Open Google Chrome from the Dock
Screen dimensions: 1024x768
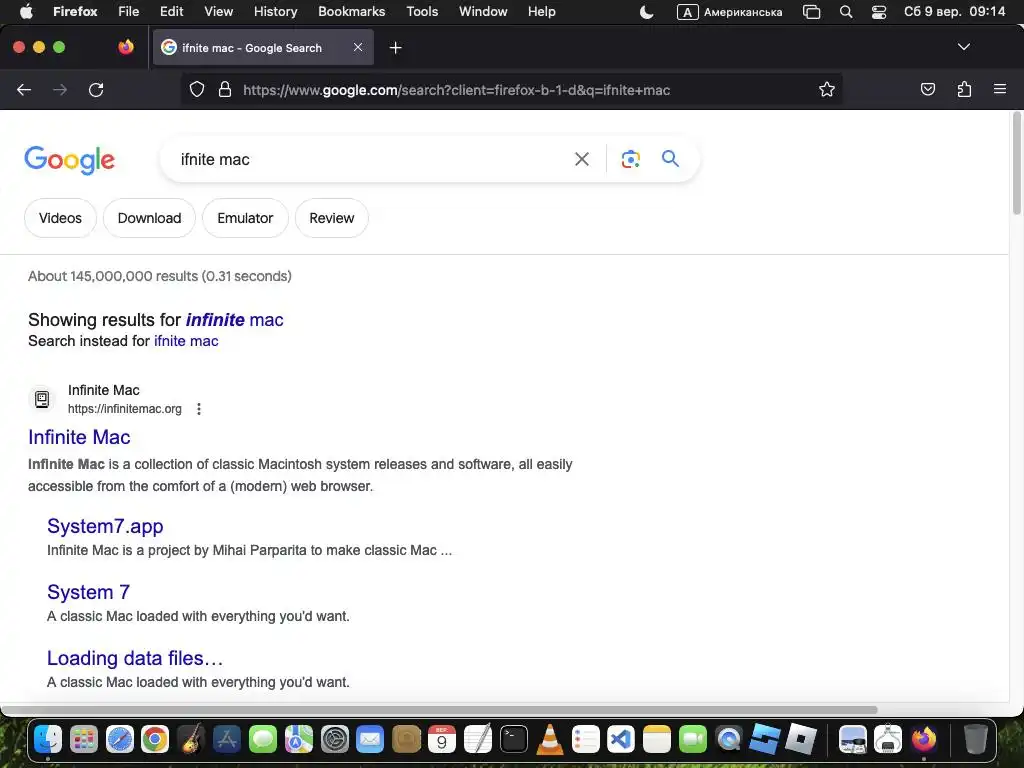(155, 739)
